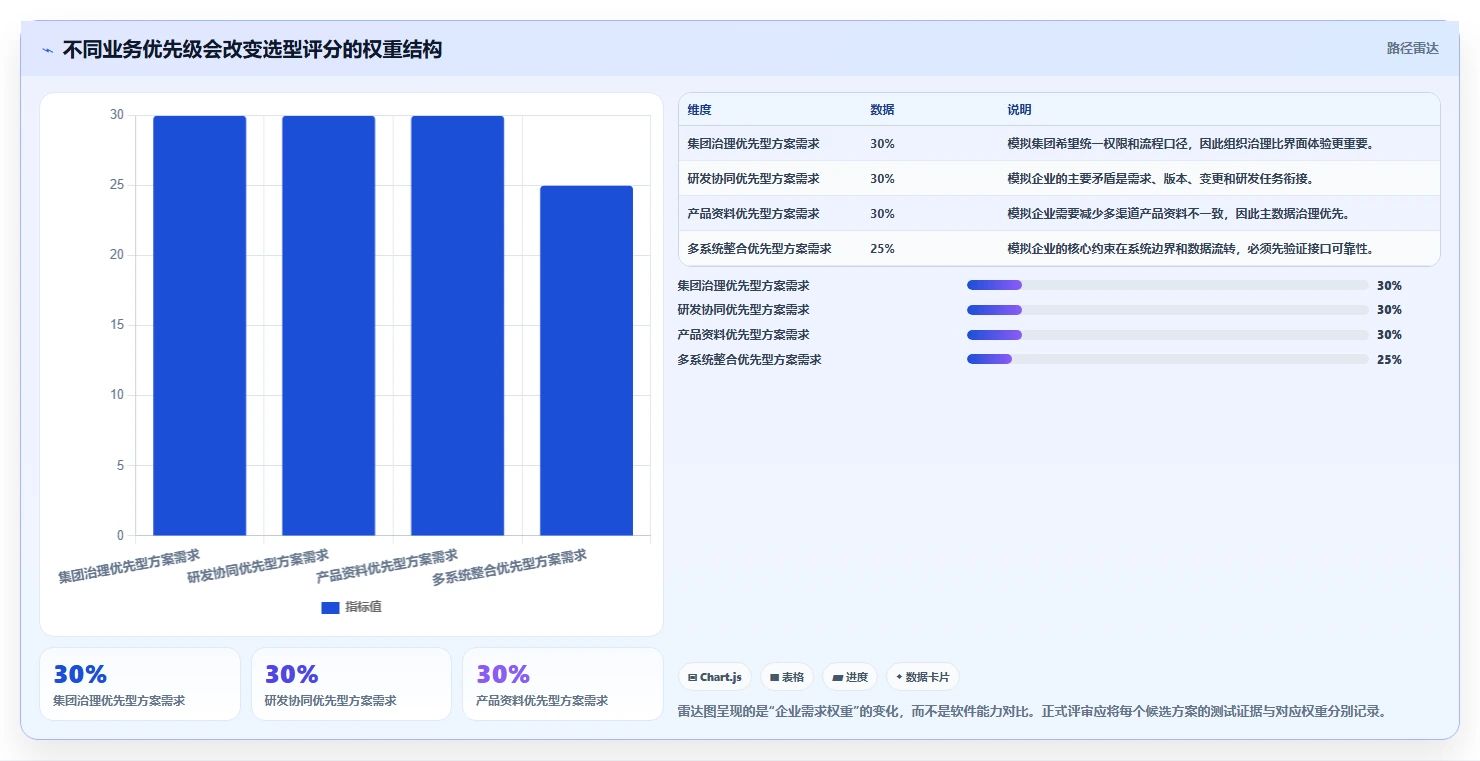
Task: Click x-axis label 多系统整合优先型方案需求
Action: coord(509,567)
